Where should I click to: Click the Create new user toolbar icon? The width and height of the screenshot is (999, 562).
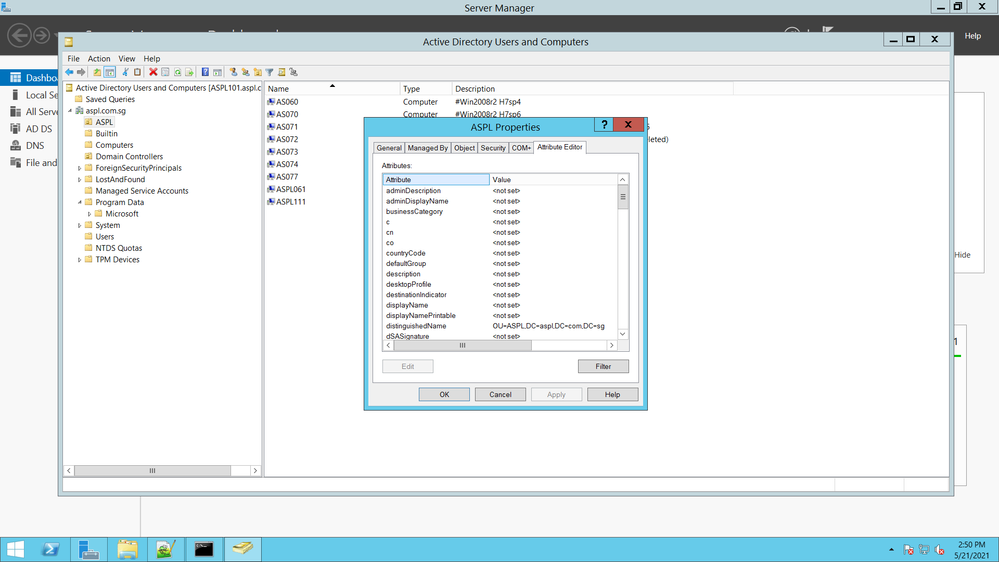[233, 72]
